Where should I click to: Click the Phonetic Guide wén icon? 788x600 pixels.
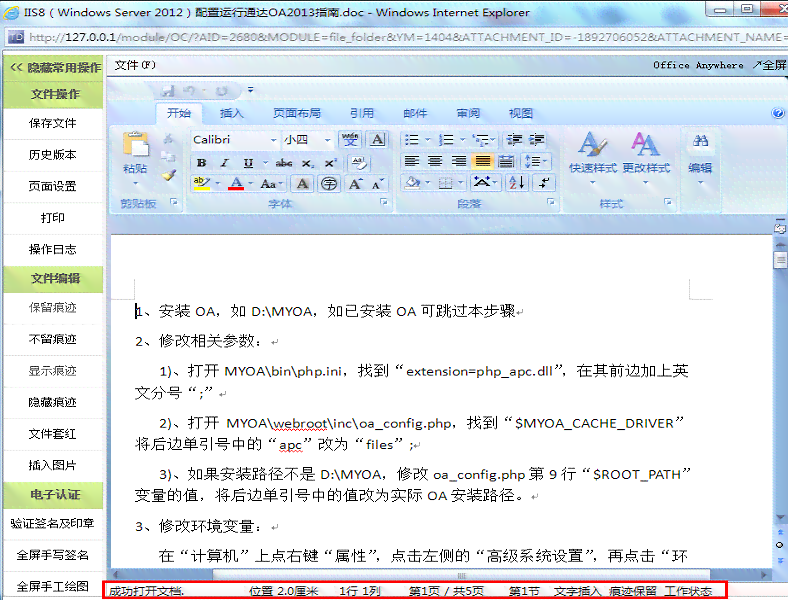[x=350, y=139]
